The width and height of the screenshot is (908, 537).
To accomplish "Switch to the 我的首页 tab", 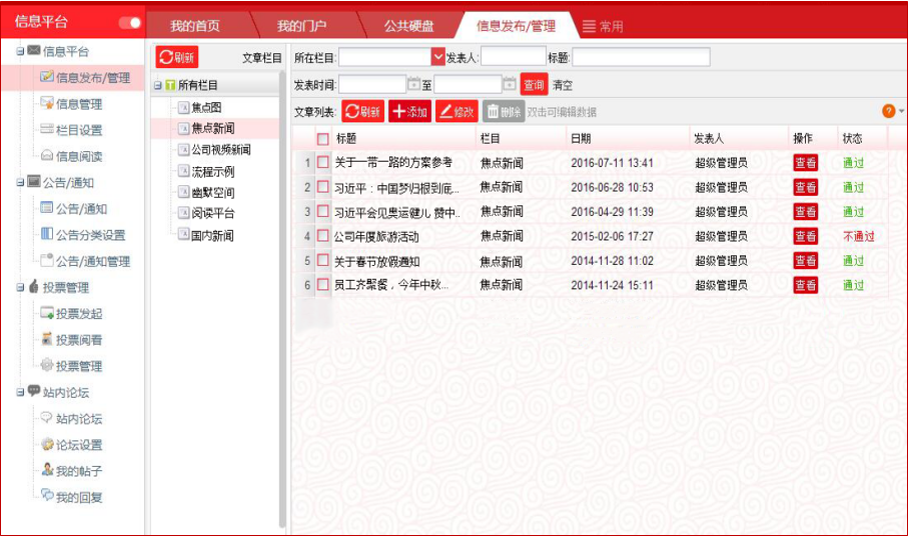I will point(195,25).
